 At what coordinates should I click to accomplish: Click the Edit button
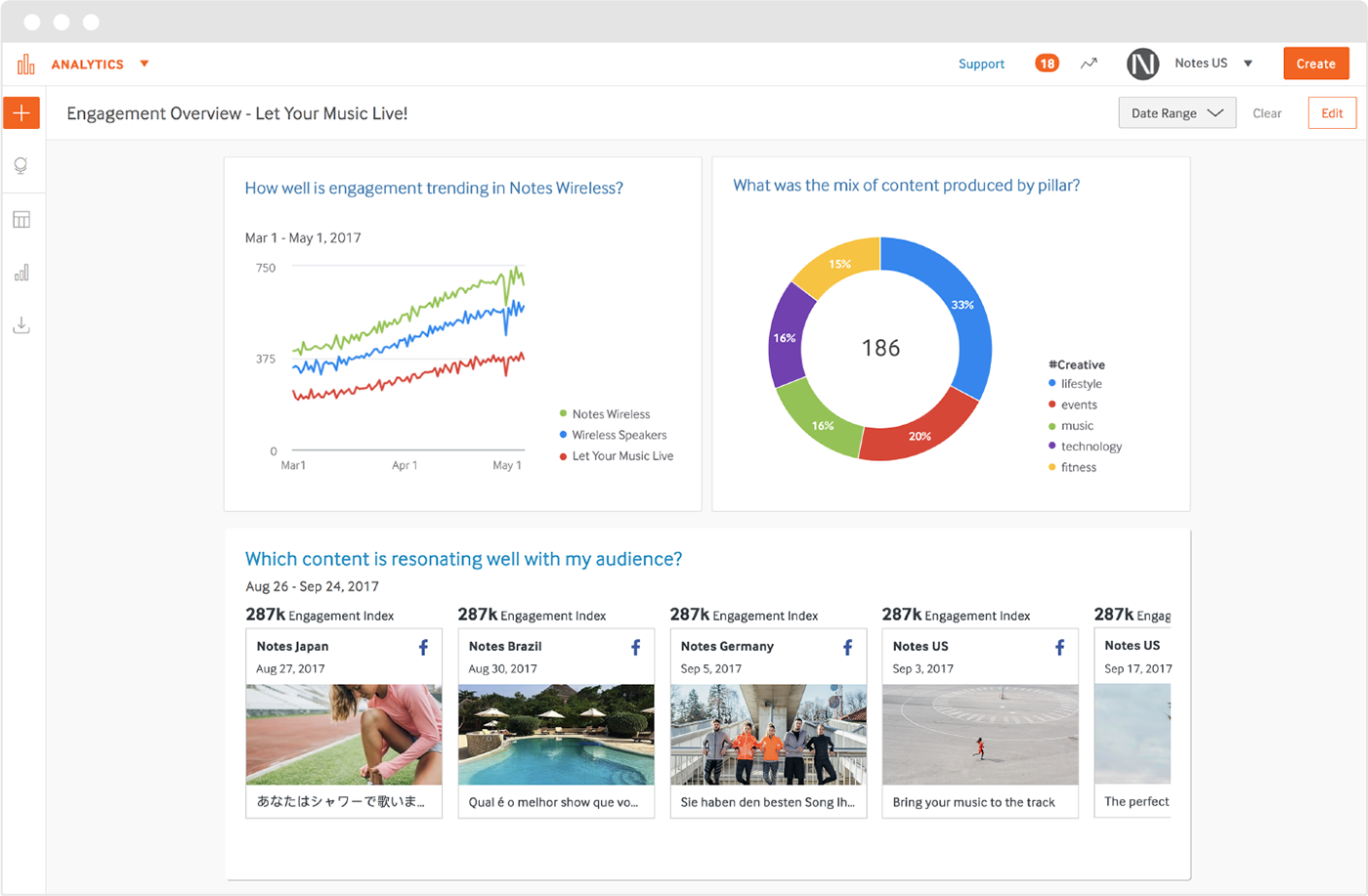(x=1332, y=112)
